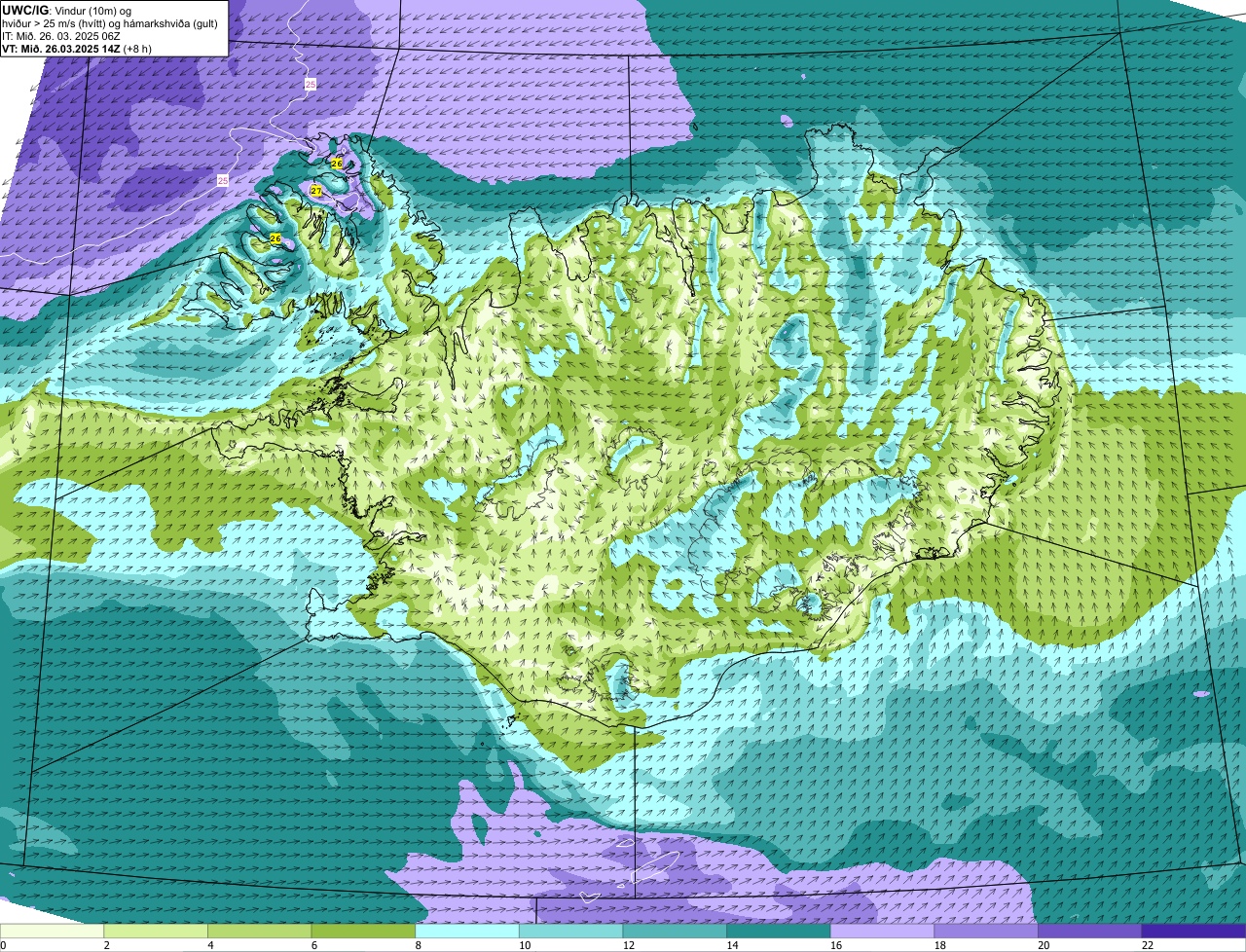Click the "IT: Mið. 26. 03. 2025 06Z" line

[x=61, y=35]
